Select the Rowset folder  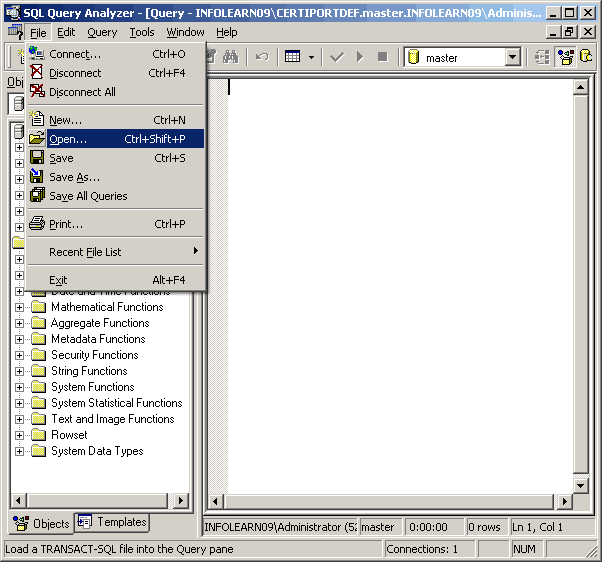click(69, 435)
